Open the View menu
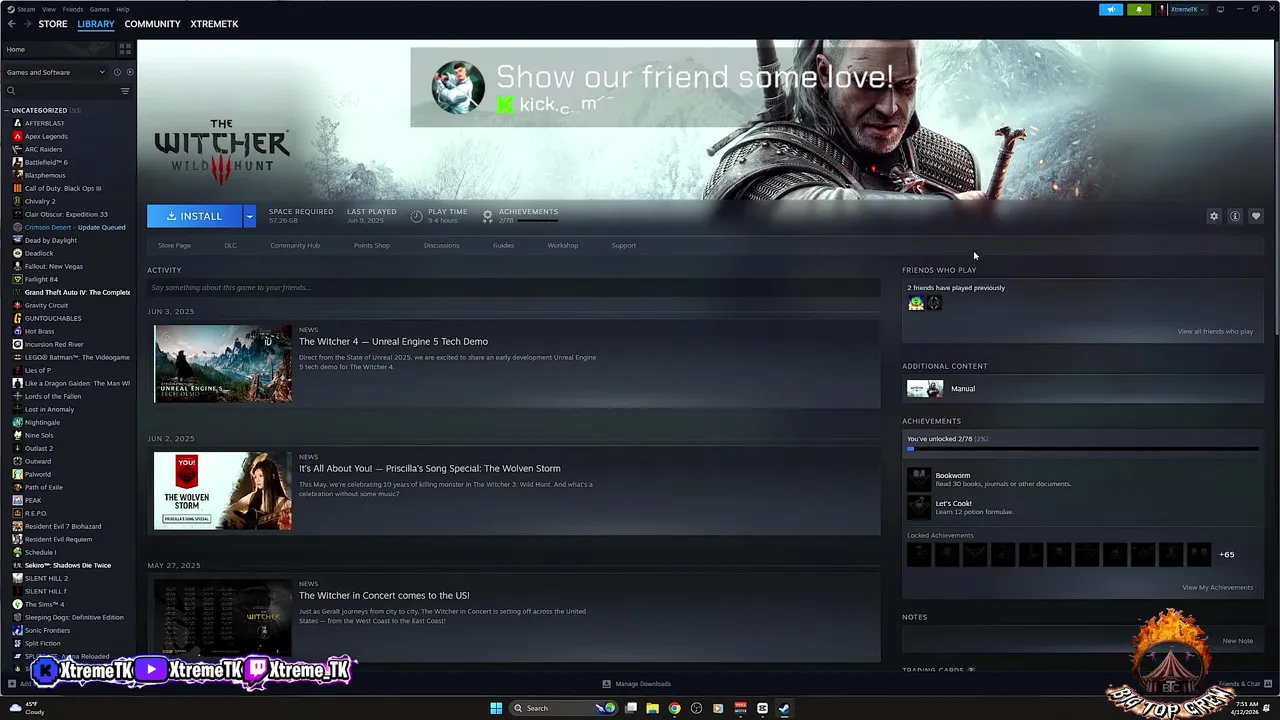 (x=48, y=9)
